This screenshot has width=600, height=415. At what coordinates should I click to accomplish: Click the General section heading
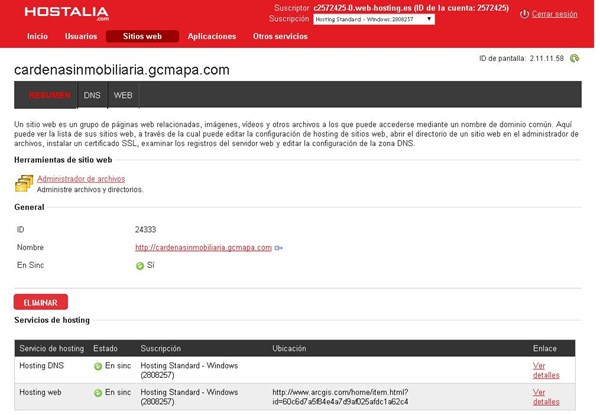[29, 207]
